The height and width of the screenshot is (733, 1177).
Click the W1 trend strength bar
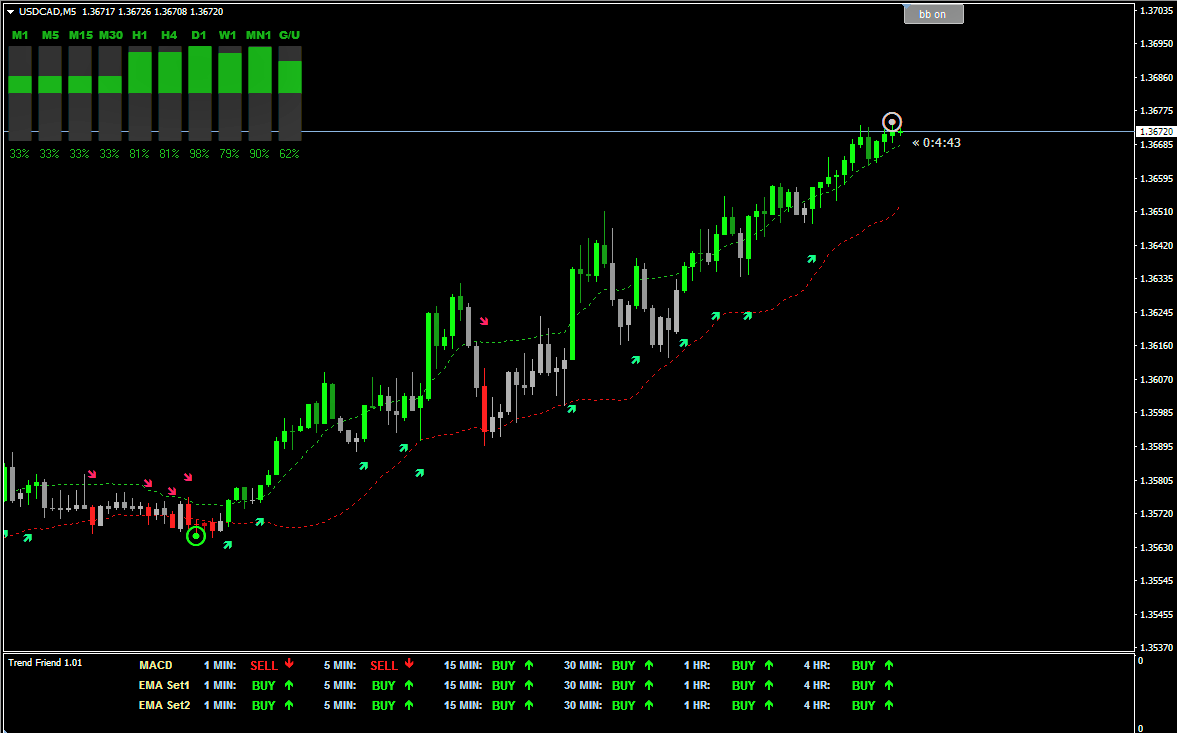pyautogui.click(x=230, y=93)
